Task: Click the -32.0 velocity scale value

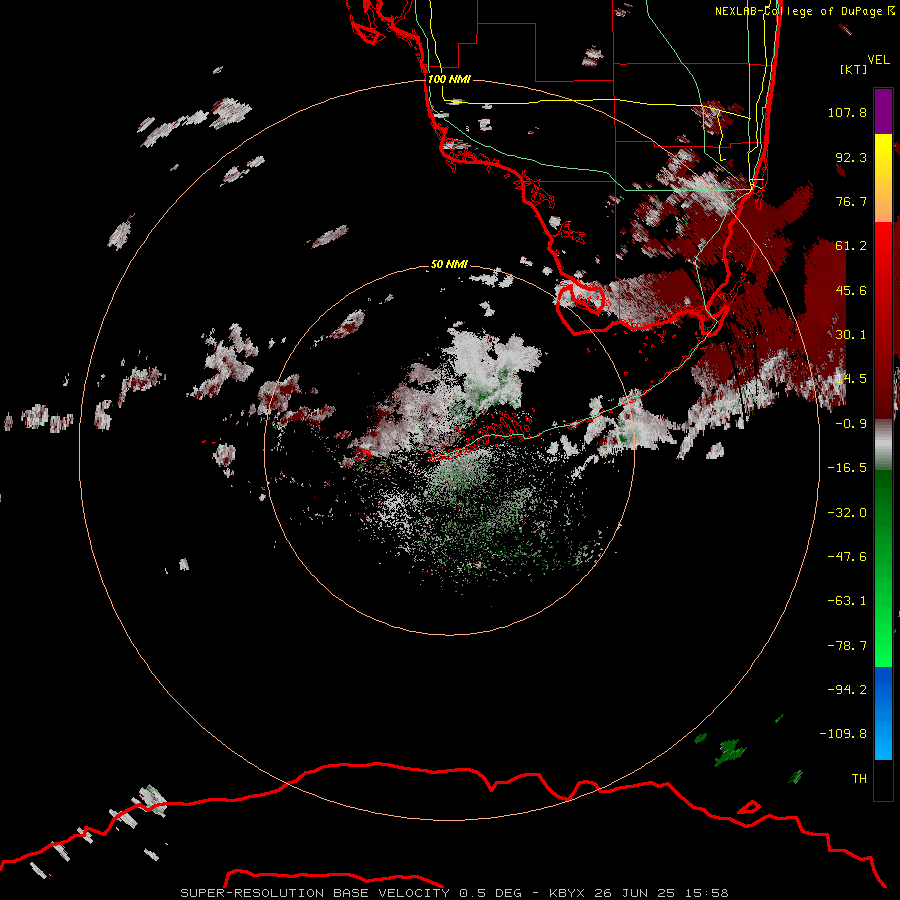Action: coord(847,513)
